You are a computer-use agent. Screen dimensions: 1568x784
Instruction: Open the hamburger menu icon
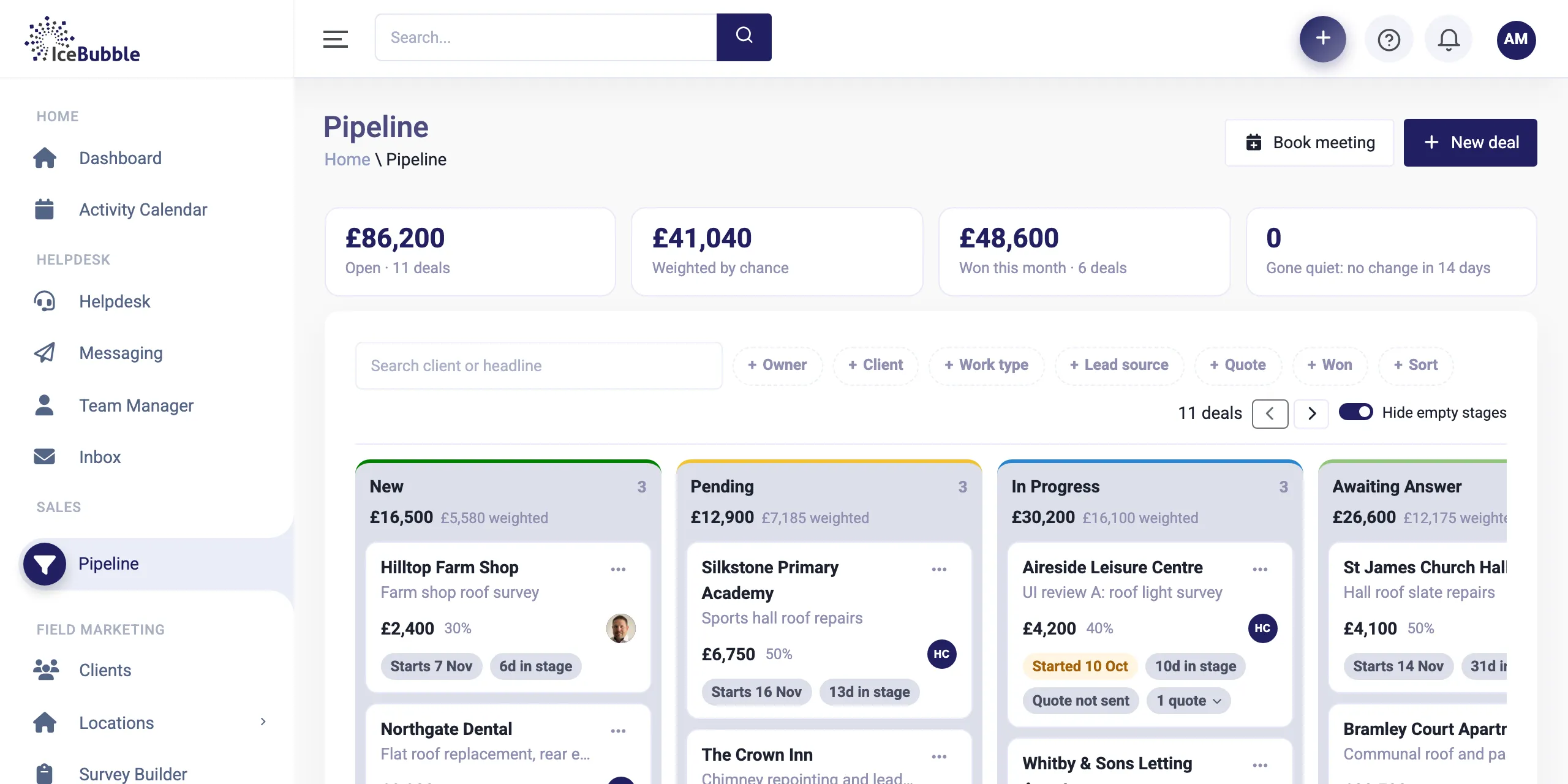click(335, 39)
